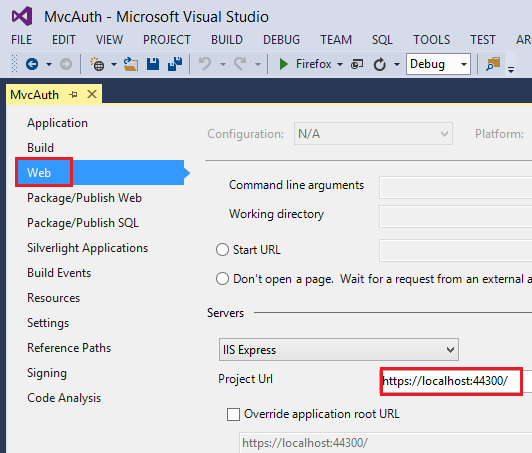This screenshot has height=453, width=532.
Task: Undo the last action
Action: (205, 64)
